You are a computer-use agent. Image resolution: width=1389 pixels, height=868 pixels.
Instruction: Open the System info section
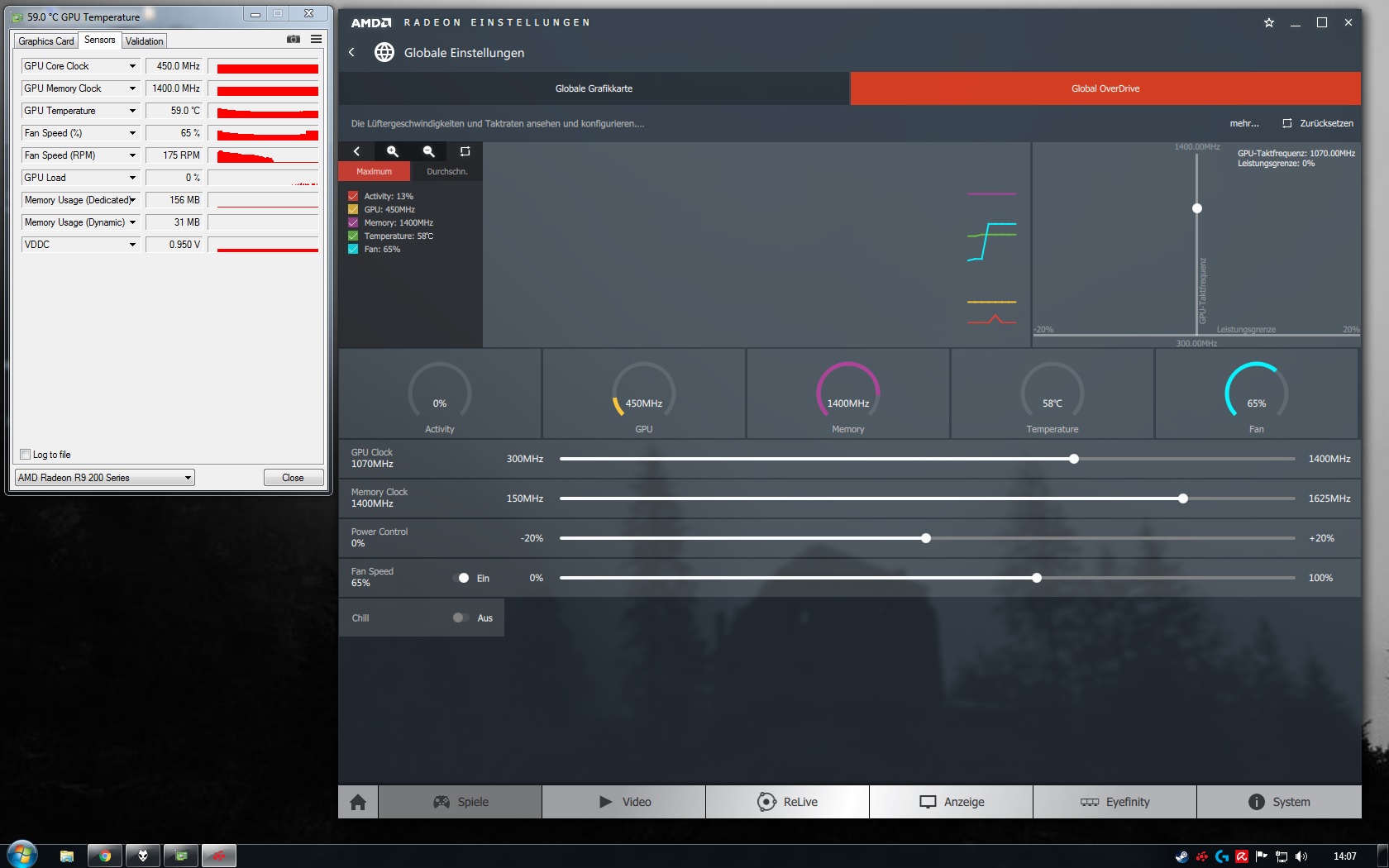(1279, 802)
